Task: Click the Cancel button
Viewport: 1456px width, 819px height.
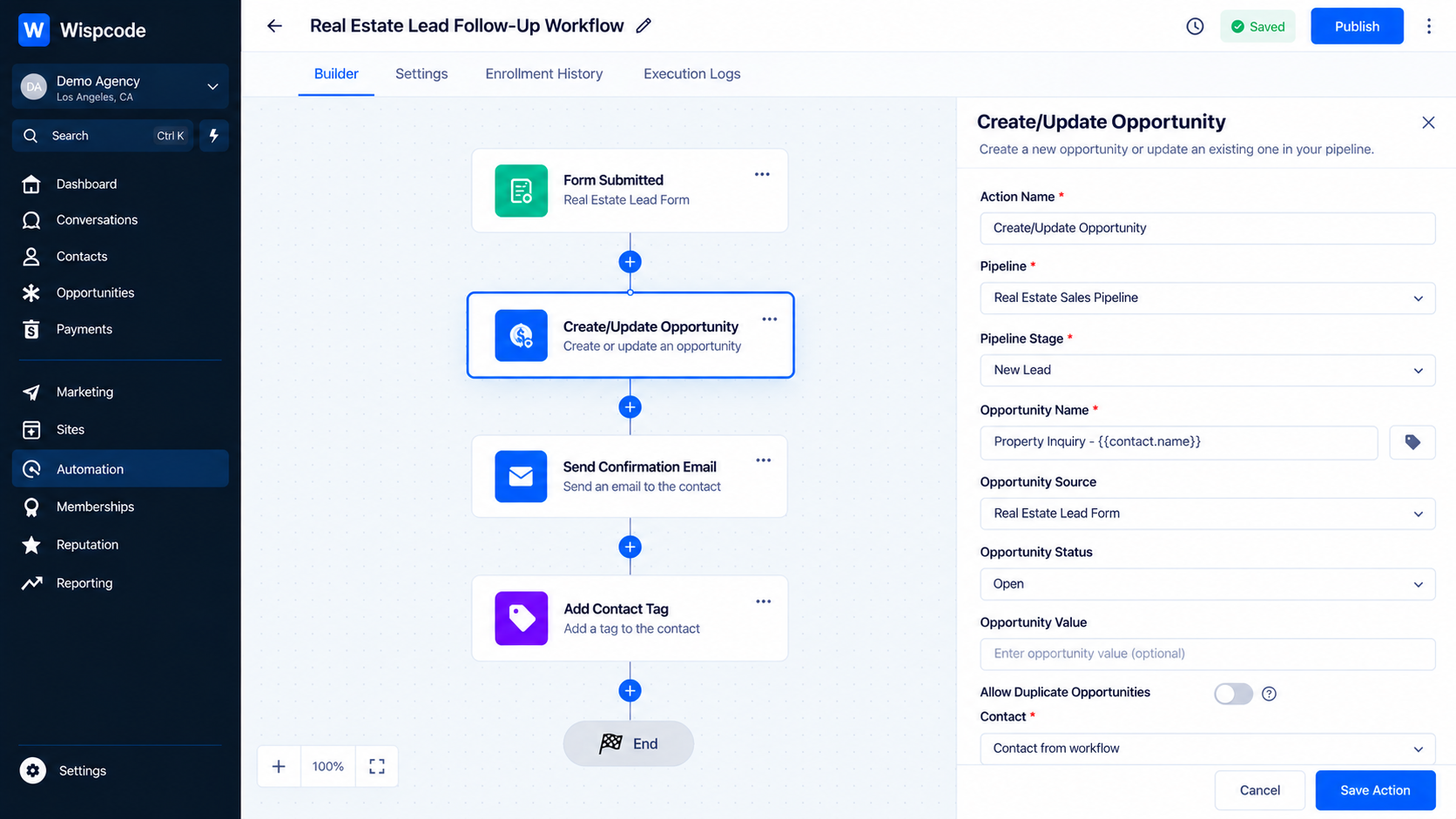Action: (1260, 790)
